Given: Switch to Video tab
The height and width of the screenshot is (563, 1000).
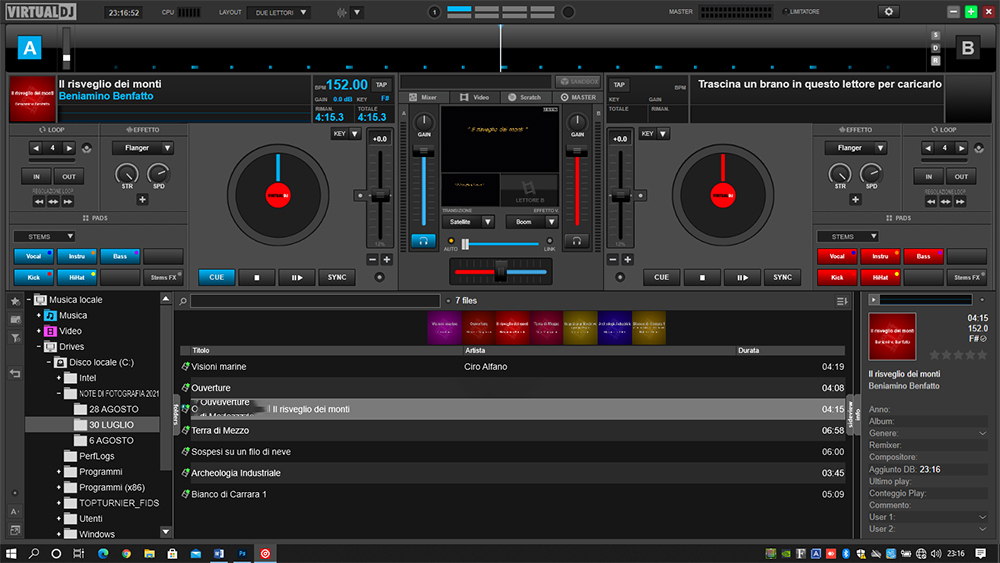Looking at the screenshot, I should (x=474, y=98).
